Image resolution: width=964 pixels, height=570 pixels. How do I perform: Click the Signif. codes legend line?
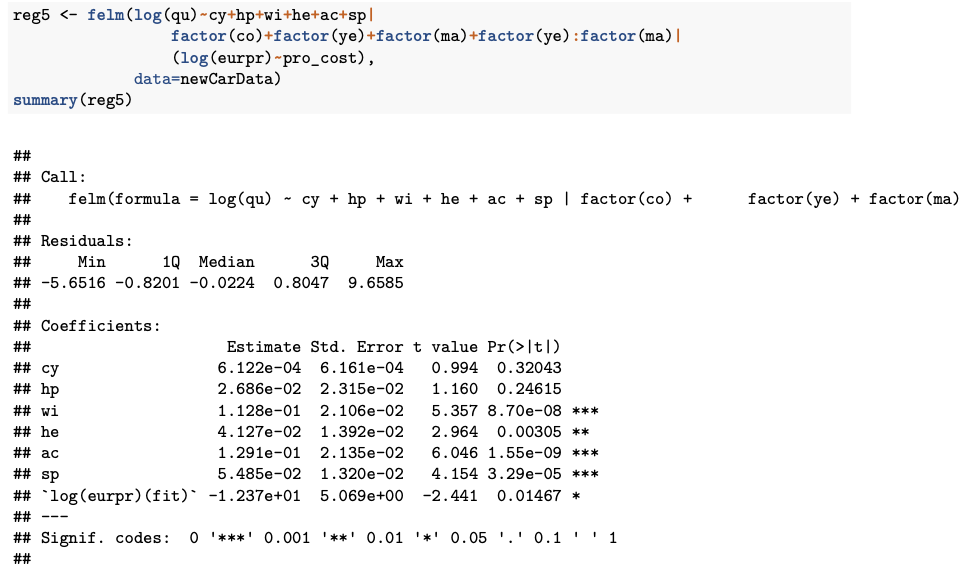[x=328, y=538]
